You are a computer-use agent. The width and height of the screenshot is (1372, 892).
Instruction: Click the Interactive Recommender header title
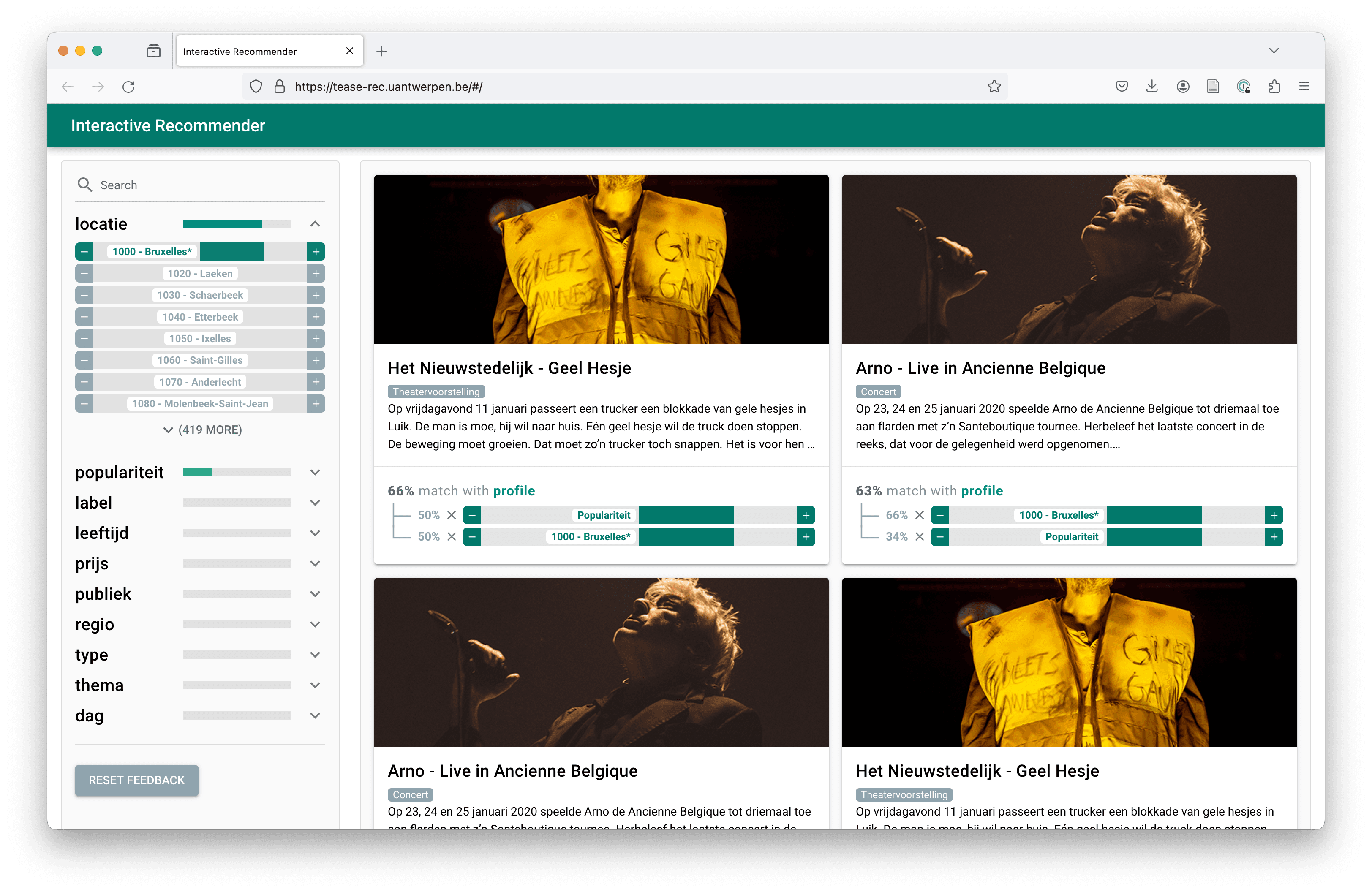click(168, 125)
